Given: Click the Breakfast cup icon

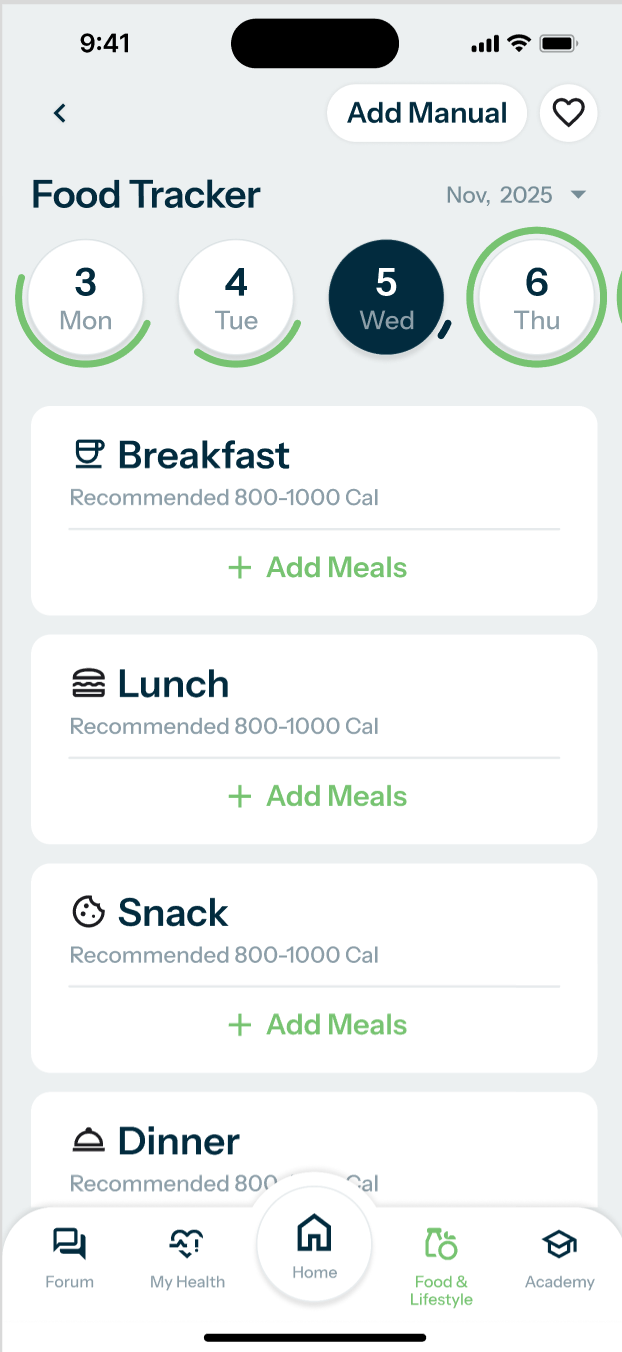Looking at the screenshot, I should pyautogui.click(x=89, y=455).
